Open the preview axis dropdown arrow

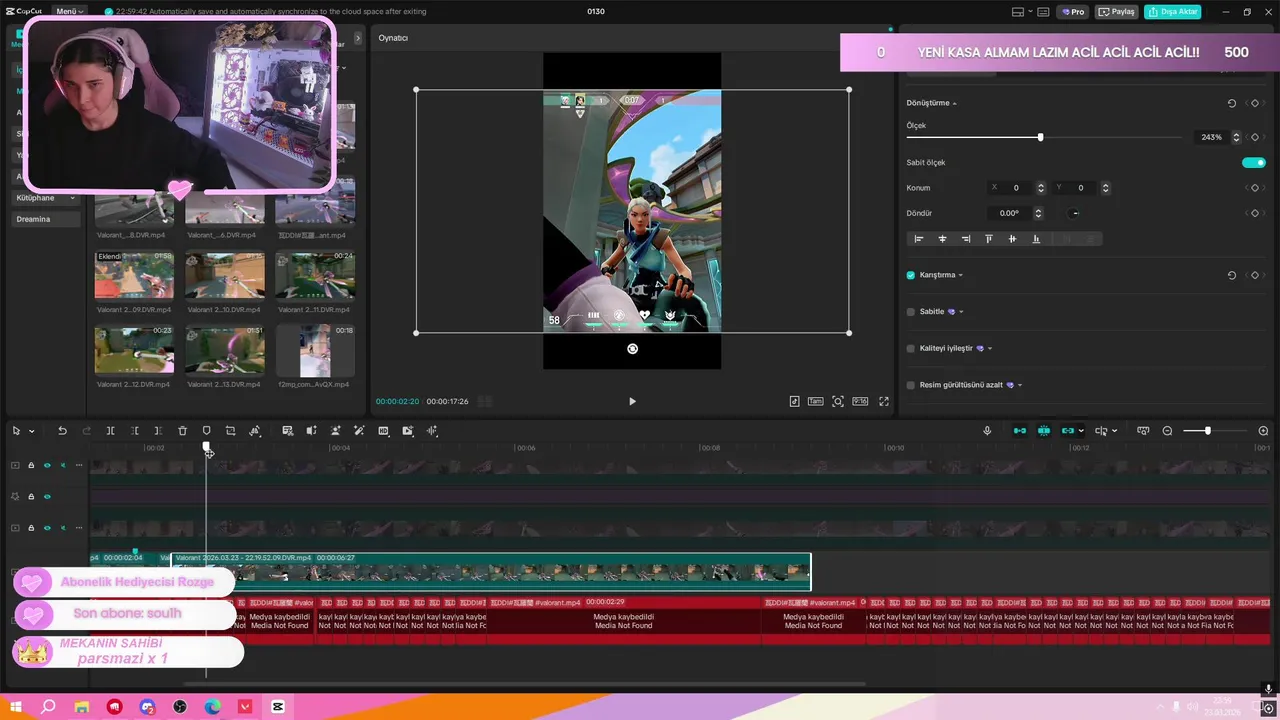1114,431
